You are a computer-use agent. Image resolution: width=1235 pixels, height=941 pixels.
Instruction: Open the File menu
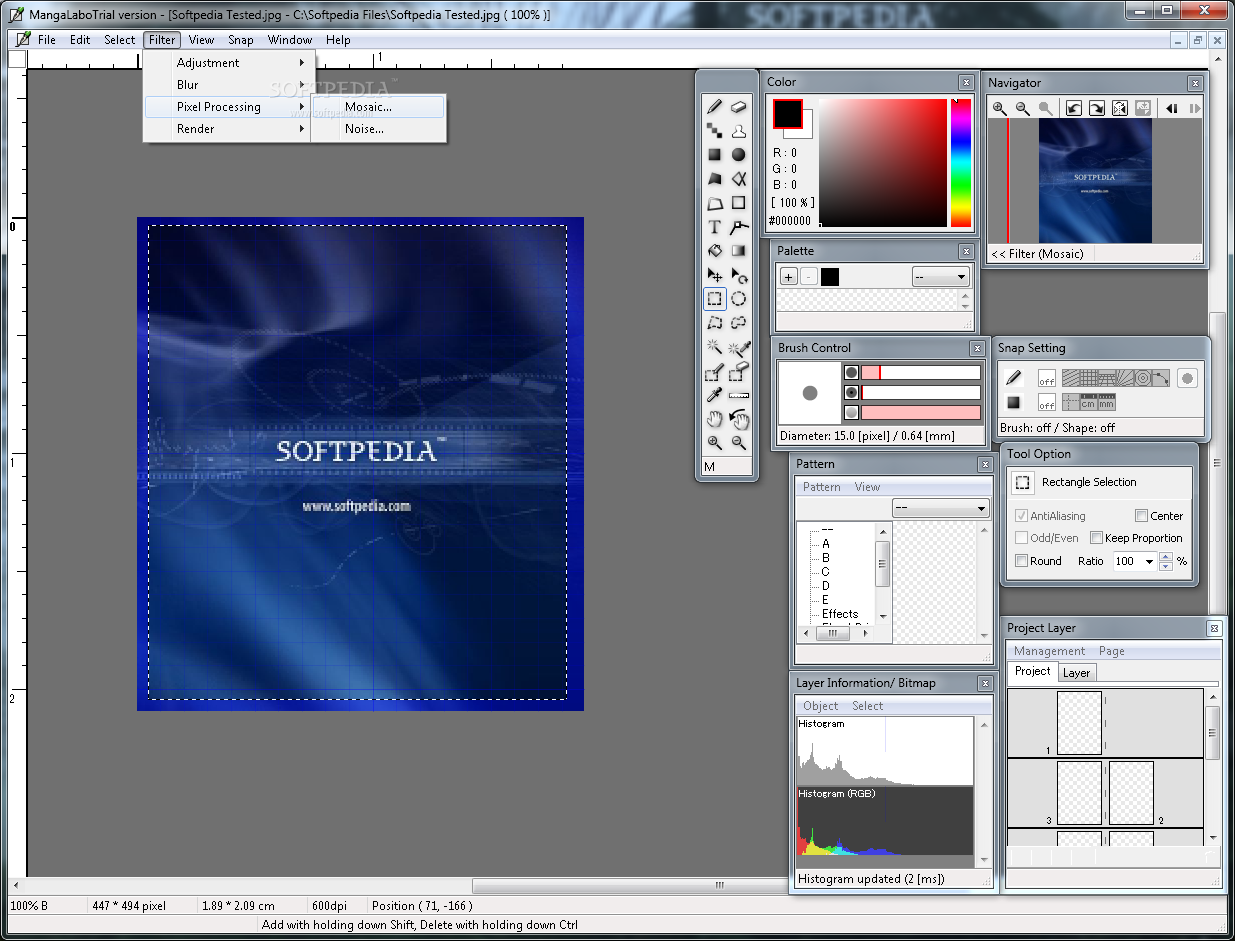click(x=47, y=40)
